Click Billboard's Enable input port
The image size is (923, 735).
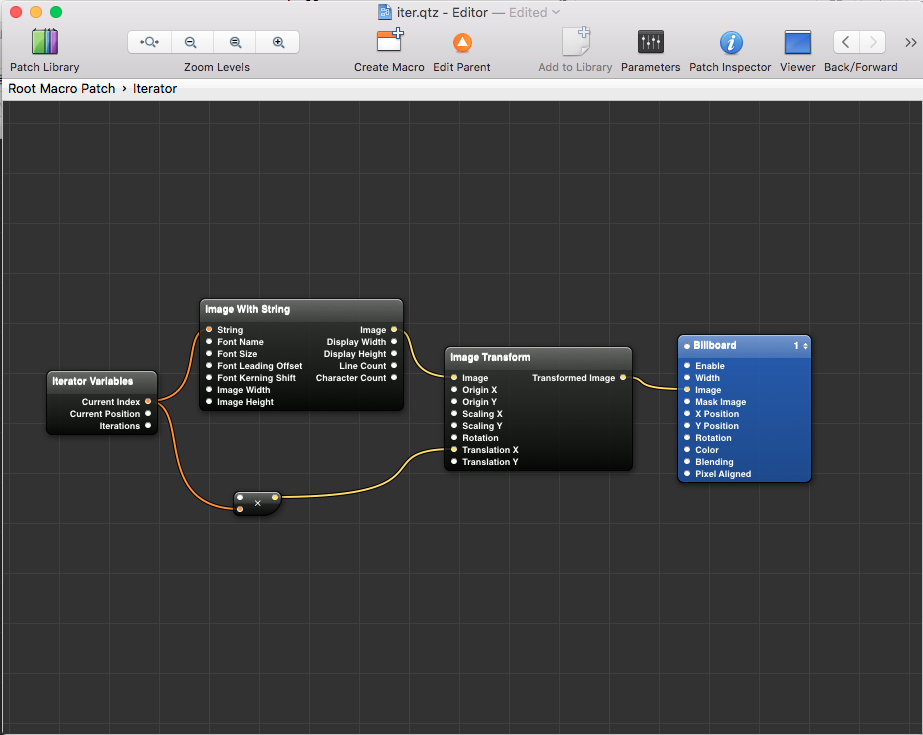tap(687, 365)
